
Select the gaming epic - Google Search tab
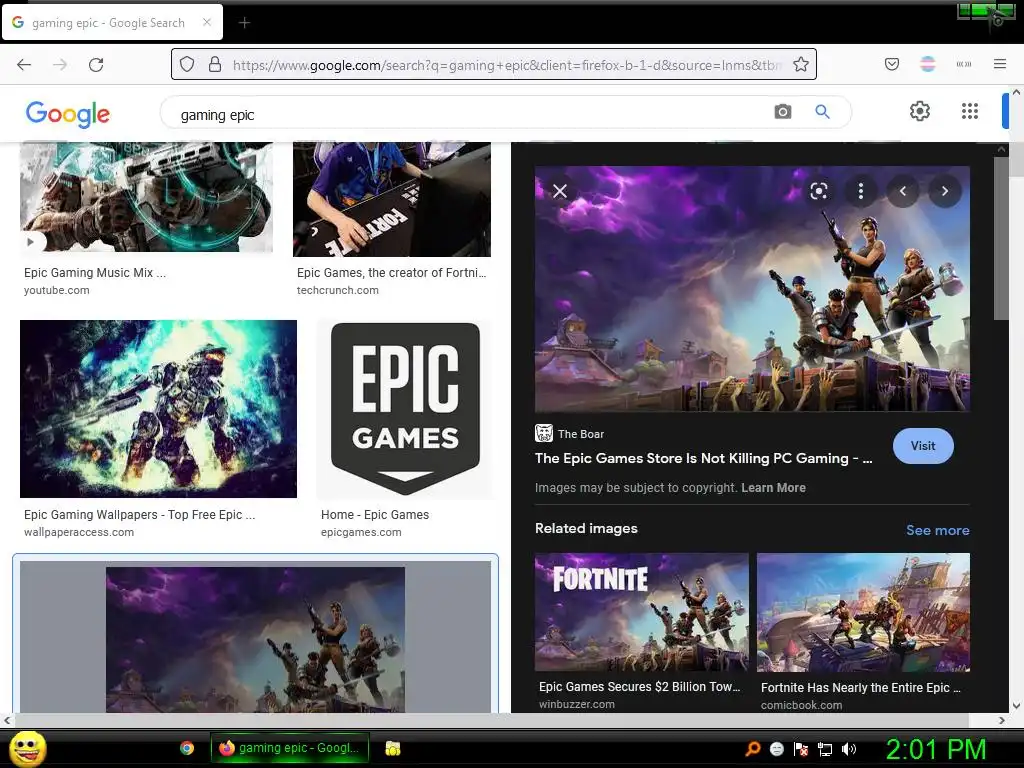tap(112, 23)
